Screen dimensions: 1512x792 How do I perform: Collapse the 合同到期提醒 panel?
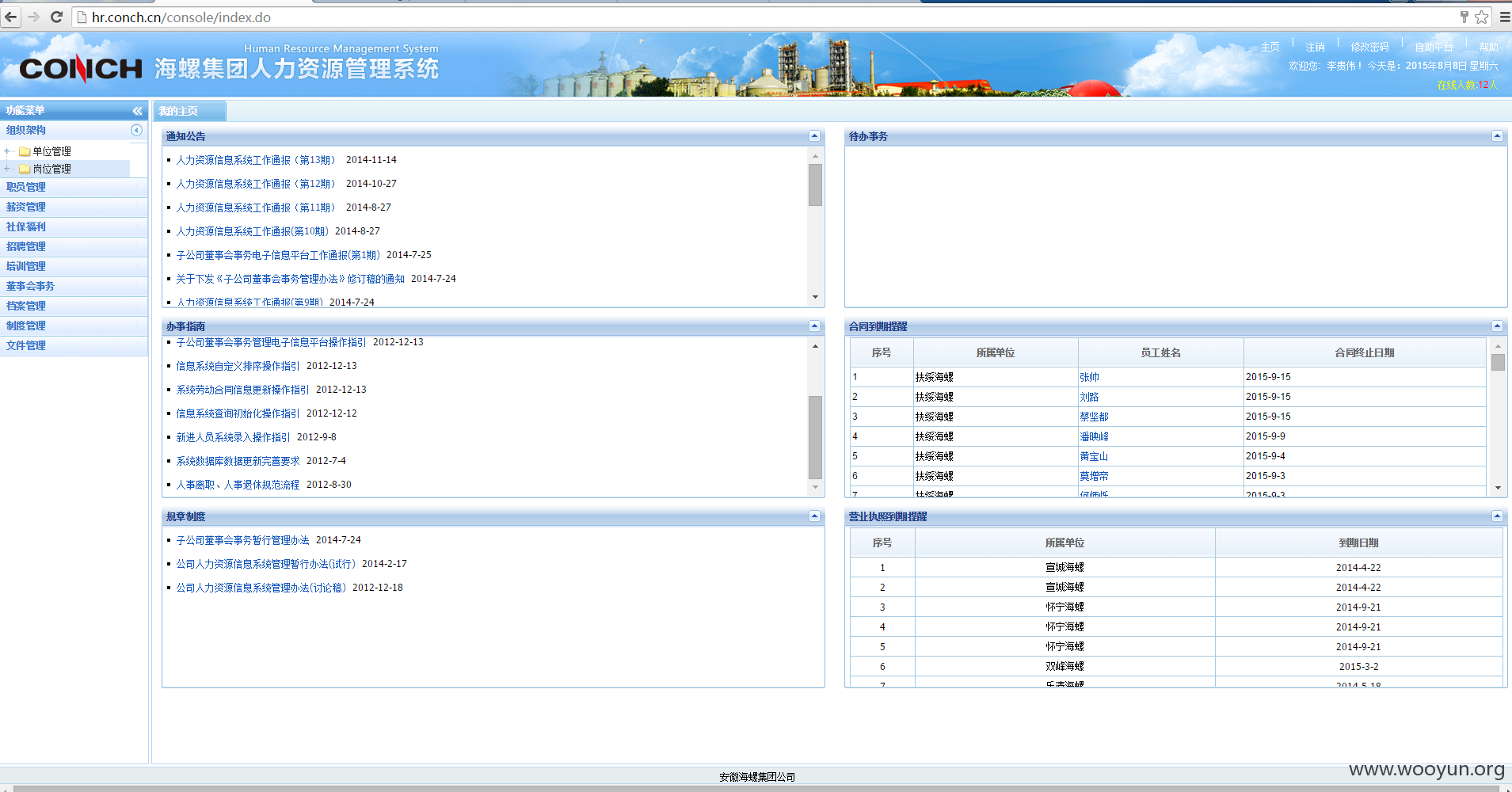click(1497, 326)
